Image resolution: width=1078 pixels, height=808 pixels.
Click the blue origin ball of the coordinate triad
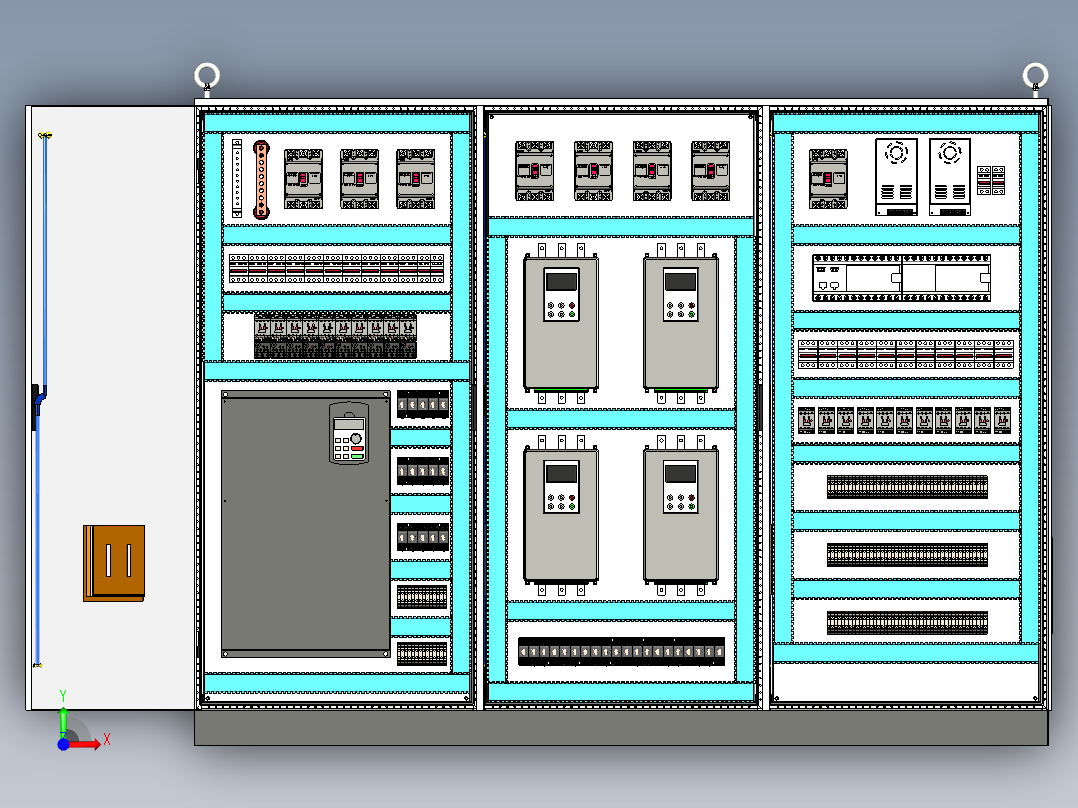pyautogui.click(x=63, y=744)
